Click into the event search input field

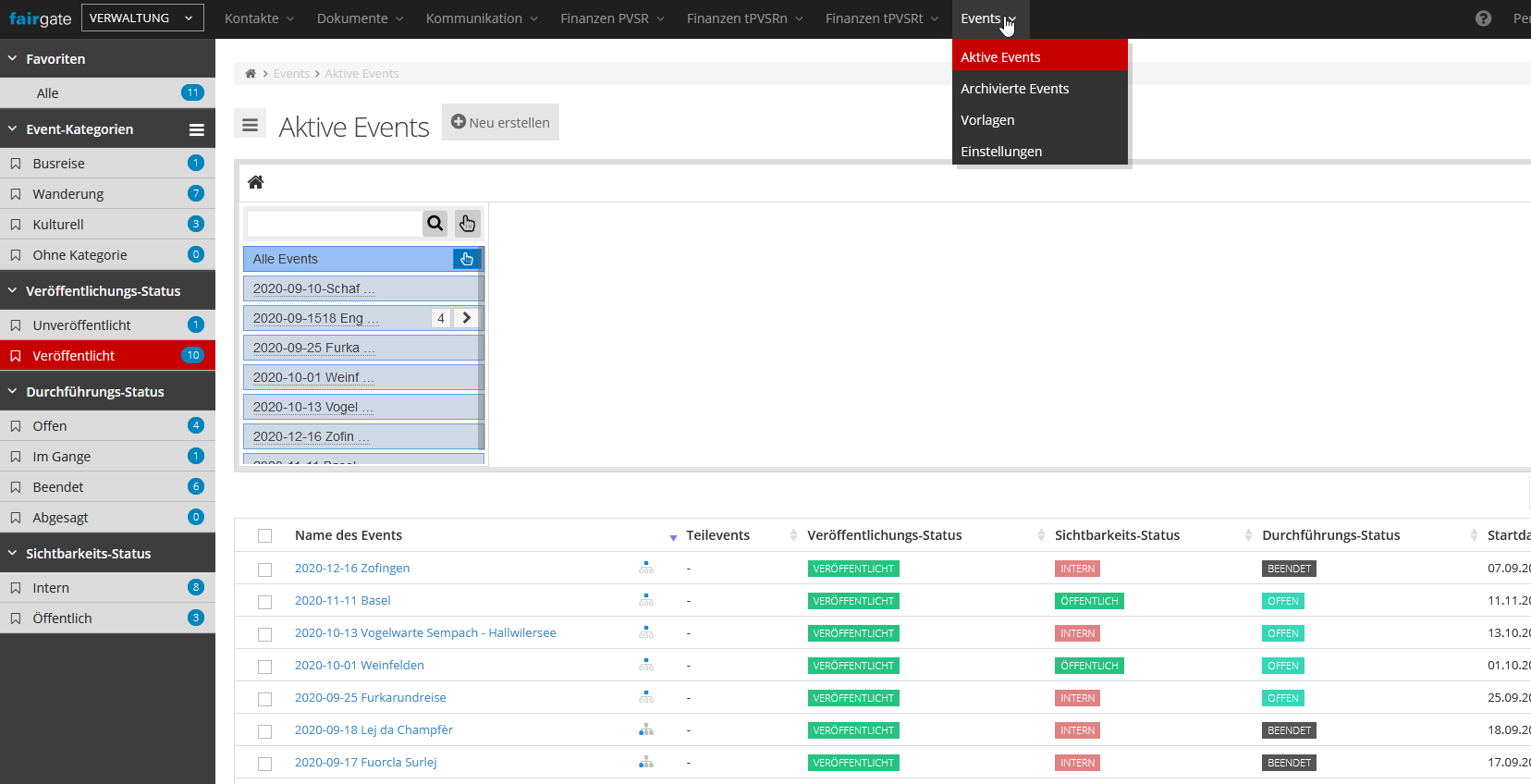(335, 224)
